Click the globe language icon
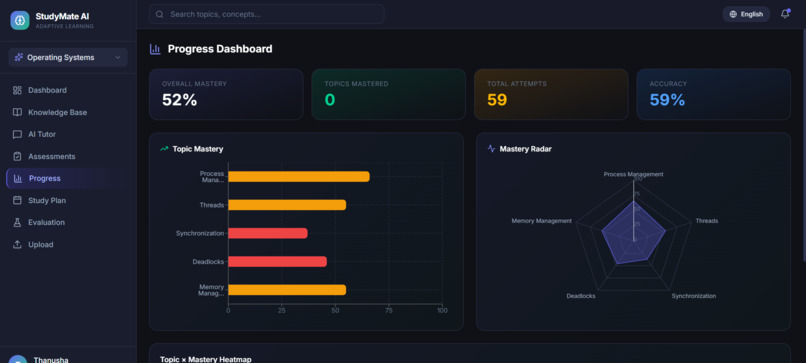Viewport: 806px width, 363px height. point(733,14)
